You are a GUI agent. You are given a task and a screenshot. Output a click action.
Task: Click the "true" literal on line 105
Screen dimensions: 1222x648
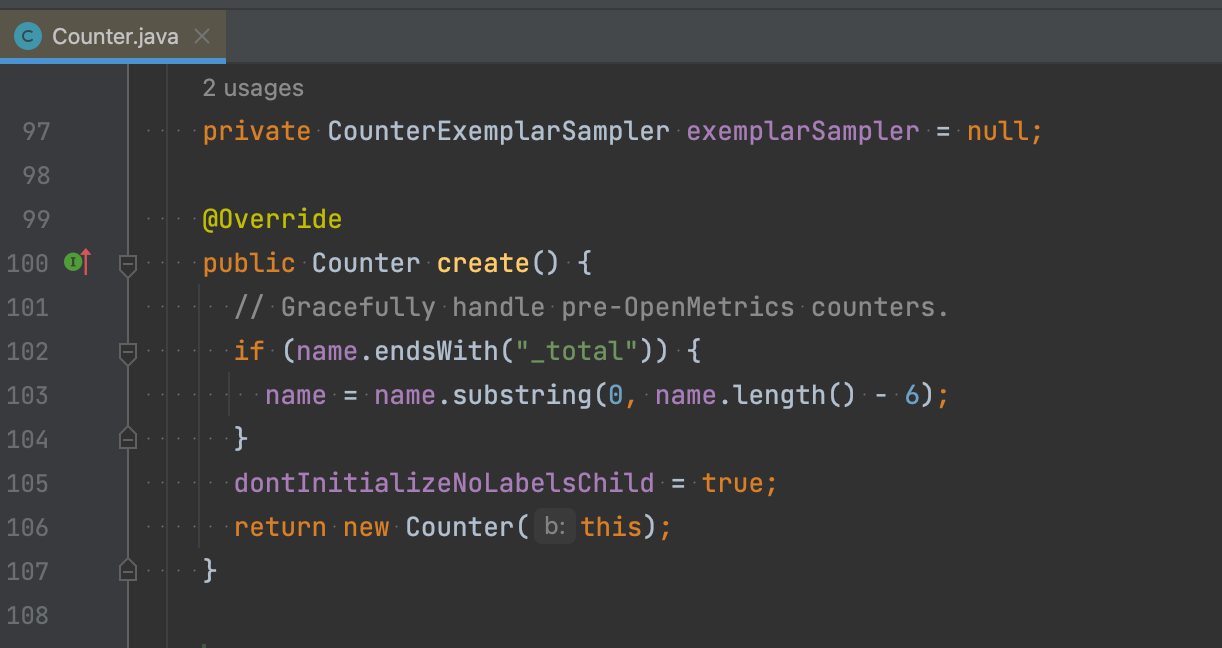click(733, 483)
